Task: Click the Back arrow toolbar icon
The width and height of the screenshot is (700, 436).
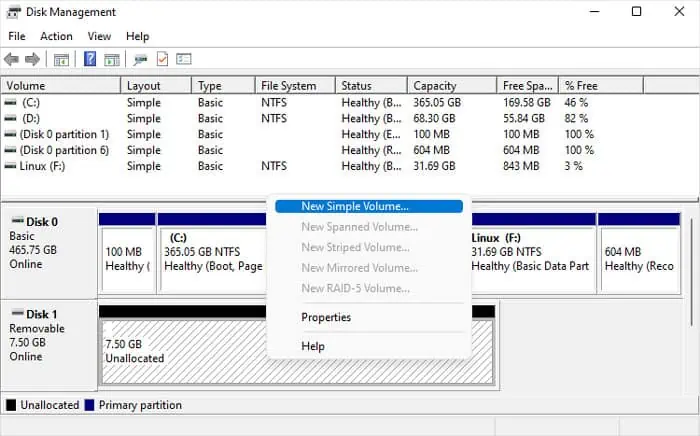Action: point(11,59)
